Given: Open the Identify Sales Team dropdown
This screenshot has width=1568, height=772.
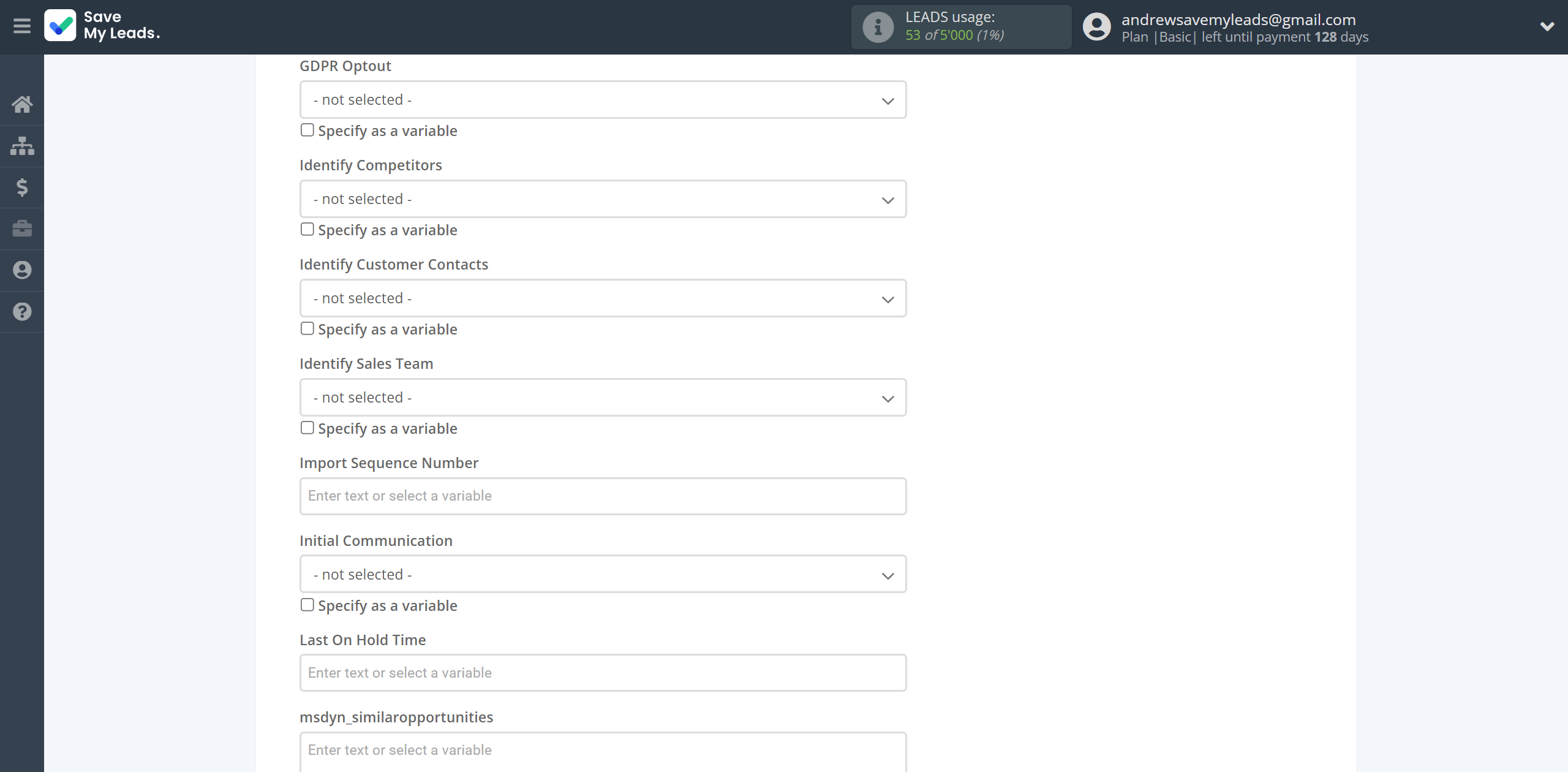Looking at the screenshot, I should tap(603, 398).
